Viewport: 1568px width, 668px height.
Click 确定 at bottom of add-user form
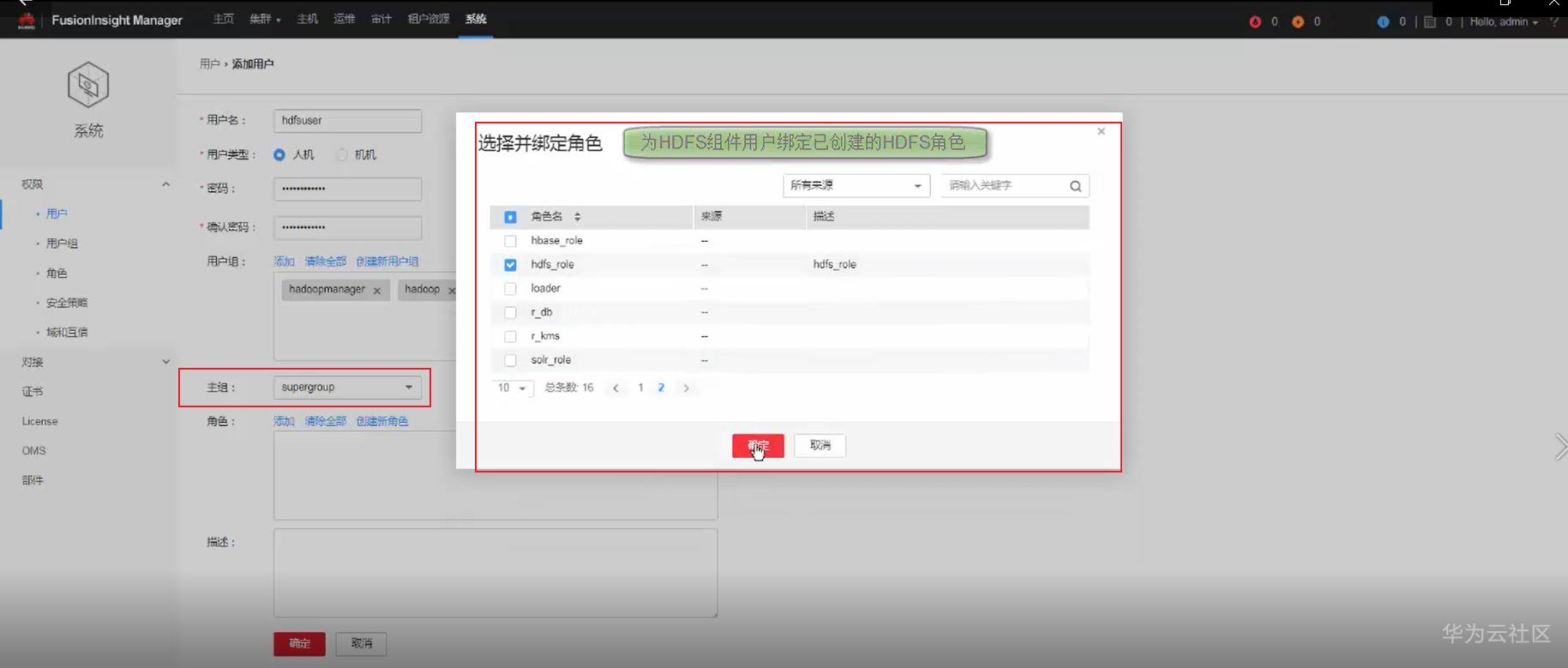(x=299, y=644)
